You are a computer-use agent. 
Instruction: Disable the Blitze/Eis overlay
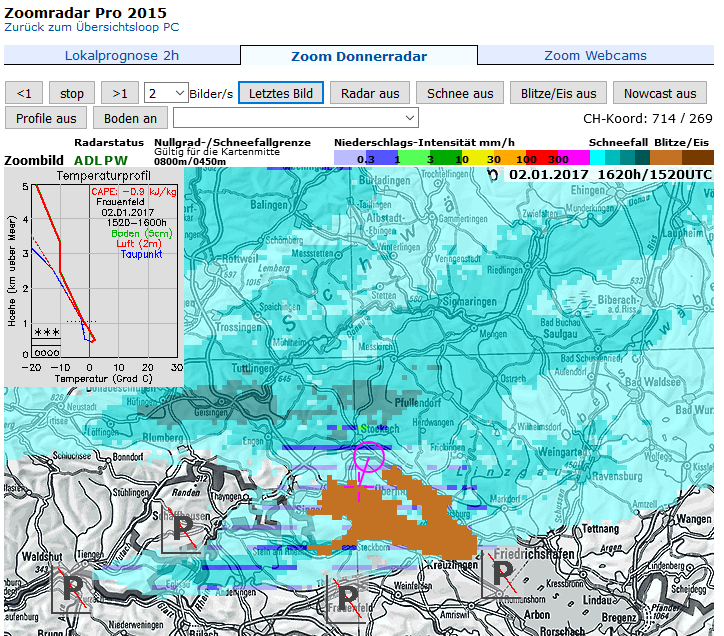tap(559, 93)
